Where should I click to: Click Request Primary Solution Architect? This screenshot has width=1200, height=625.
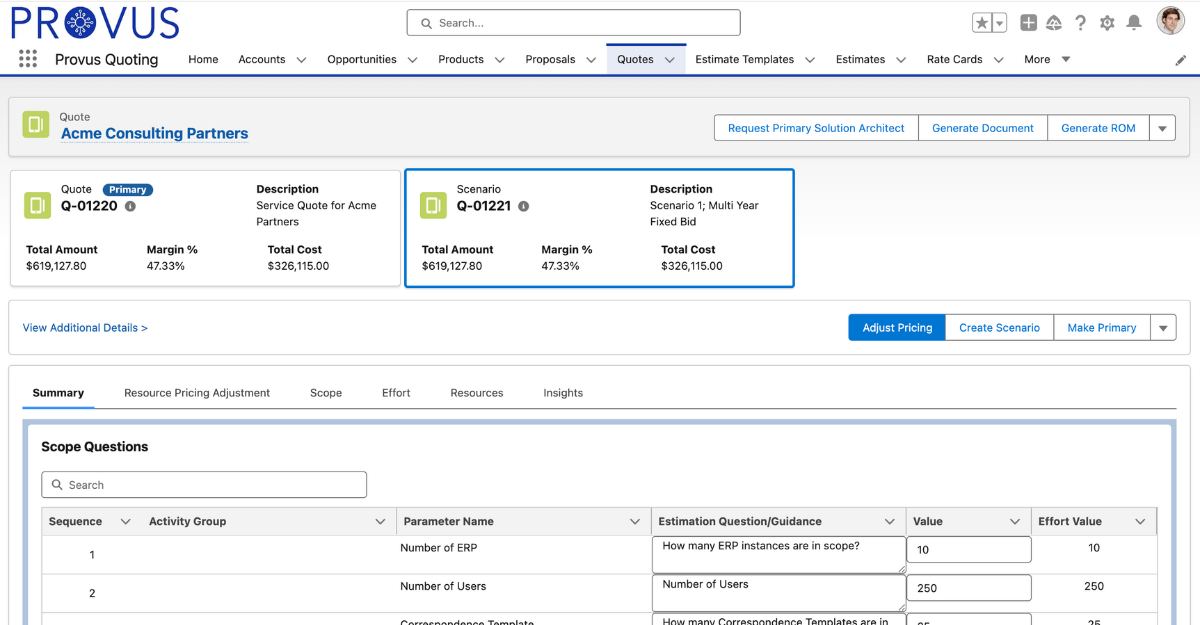click(x=816, y=128)
